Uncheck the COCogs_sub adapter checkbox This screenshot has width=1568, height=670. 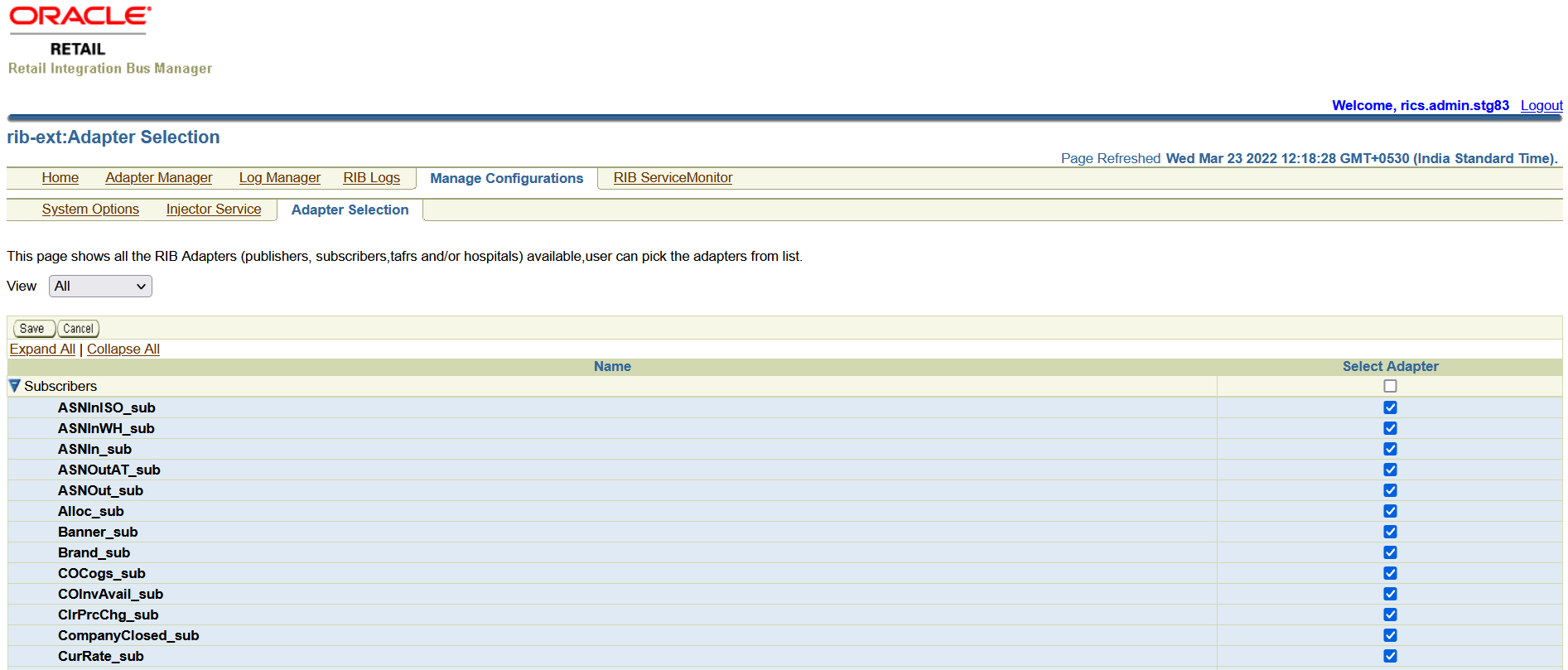tap(1390, 573)
